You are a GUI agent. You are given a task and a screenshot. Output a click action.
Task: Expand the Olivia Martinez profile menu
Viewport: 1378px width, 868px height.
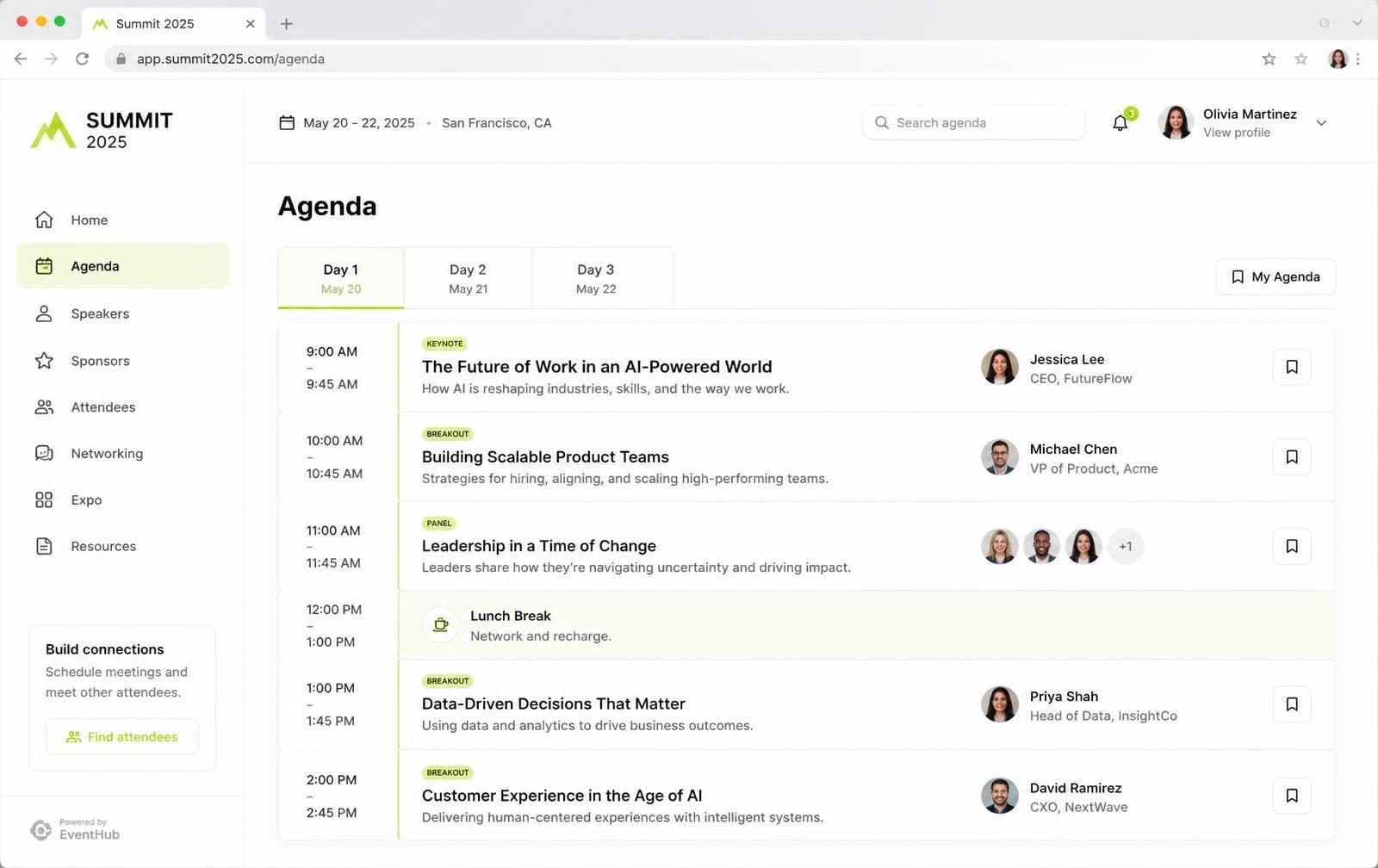(1321, 123)
